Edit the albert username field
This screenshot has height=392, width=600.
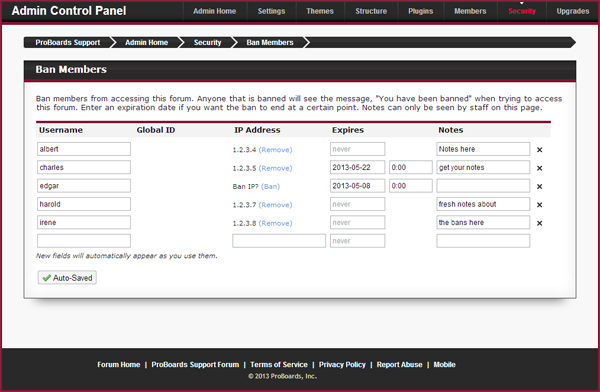point(84,149)
